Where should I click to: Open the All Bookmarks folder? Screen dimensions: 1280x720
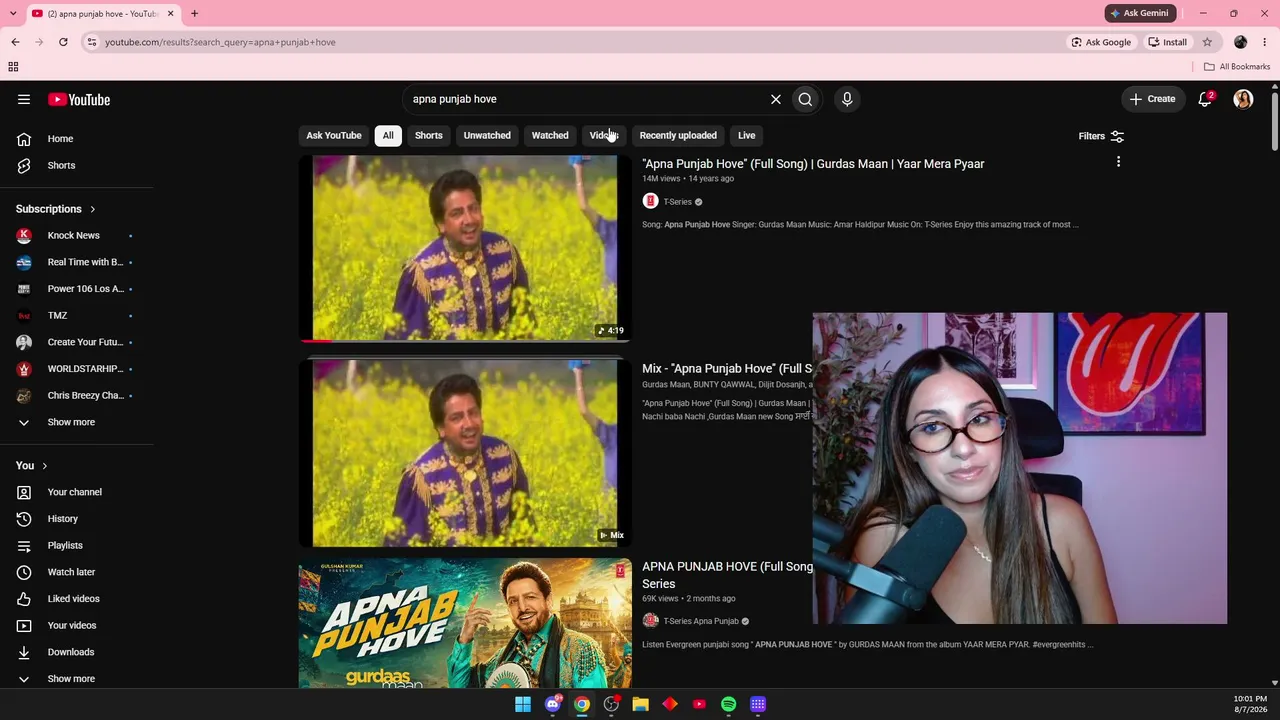pyautogui.click(x=1237, y=67)
